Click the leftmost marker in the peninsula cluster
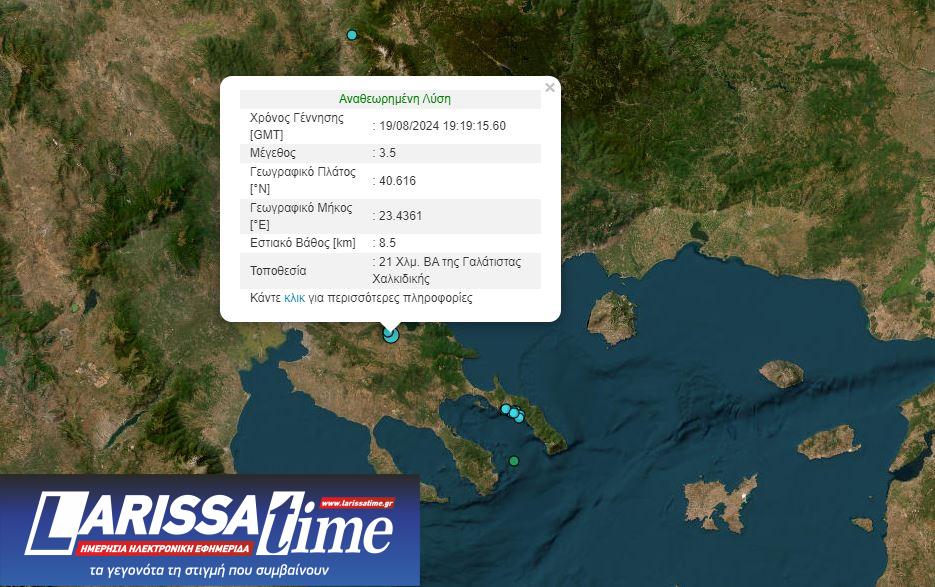Screen dimensions: 935x587 tap(506, 408)
